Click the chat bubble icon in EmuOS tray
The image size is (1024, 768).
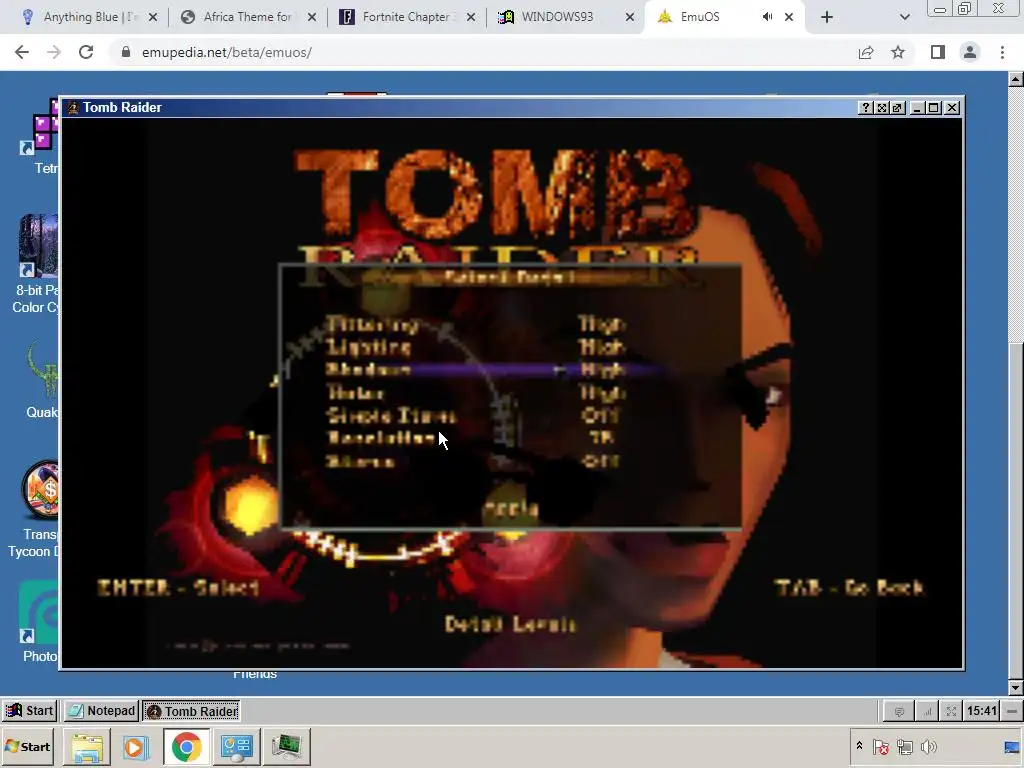pyautogui.click(x=899, y=711)
